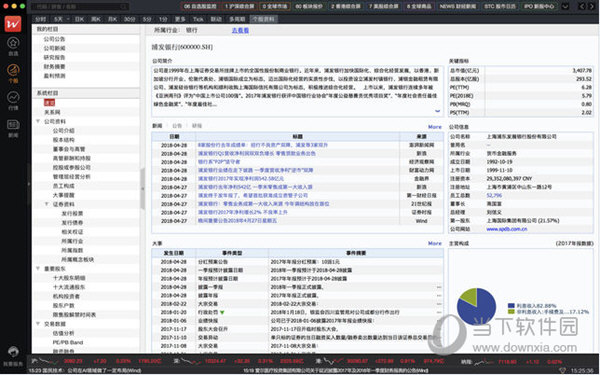Open 股本结构 tree item
Viewport: 600px width, 375px height.
click(64, 140)
